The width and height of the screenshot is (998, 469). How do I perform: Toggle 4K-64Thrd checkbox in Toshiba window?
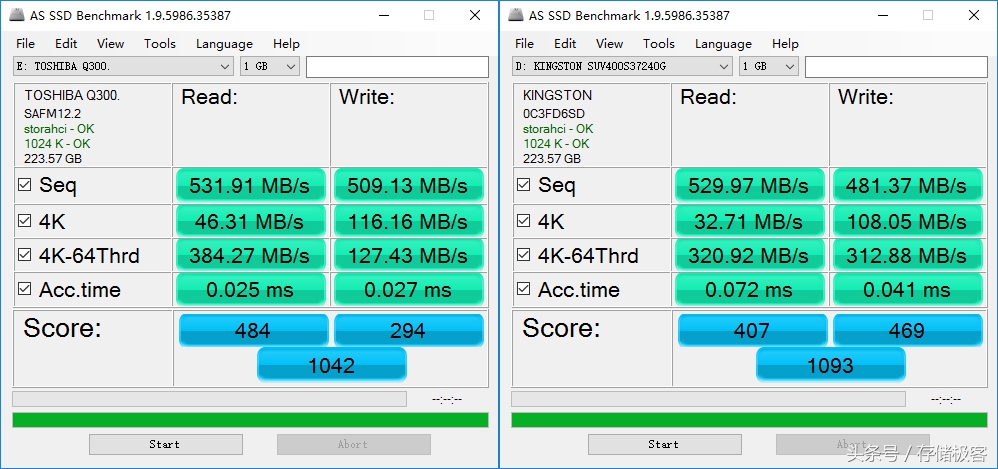[x=24, y=255]
